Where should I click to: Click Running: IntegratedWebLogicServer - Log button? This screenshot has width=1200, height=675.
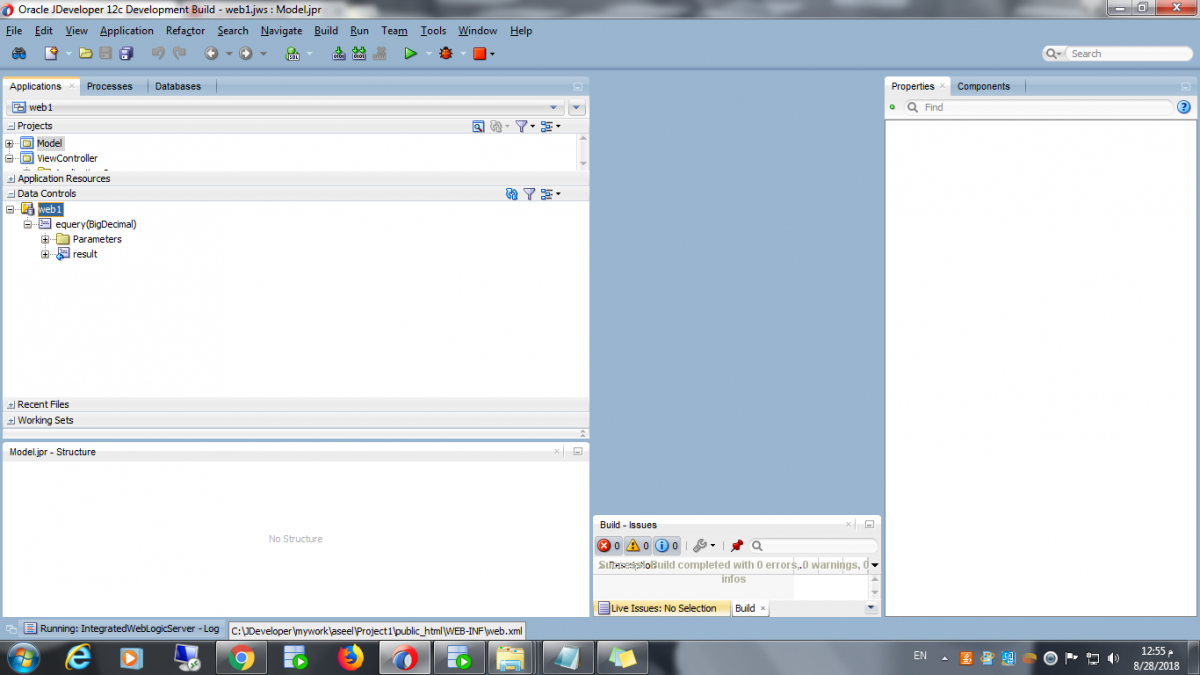click(x=121, y=629)
